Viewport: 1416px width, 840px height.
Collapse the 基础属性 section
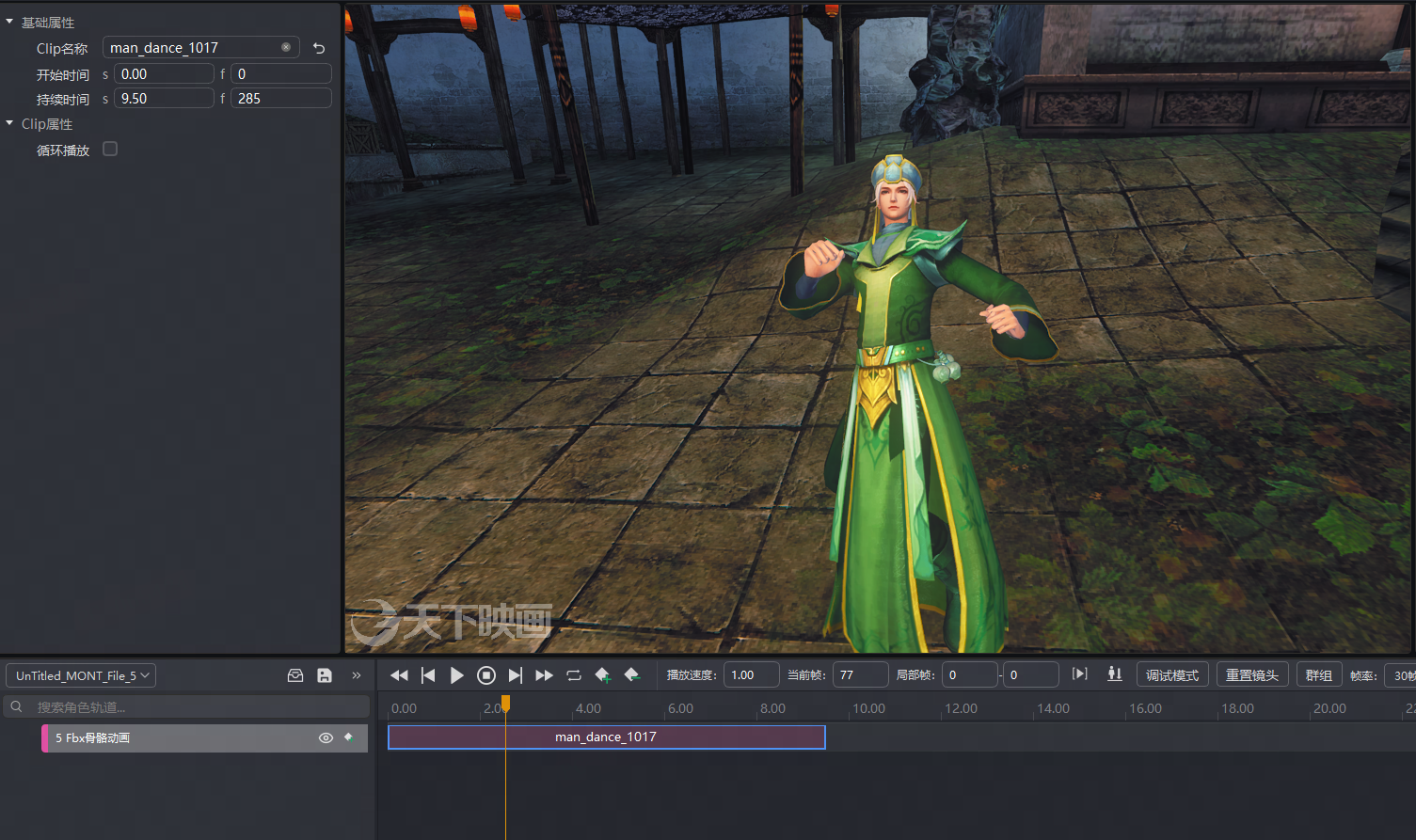coord(9,22)
